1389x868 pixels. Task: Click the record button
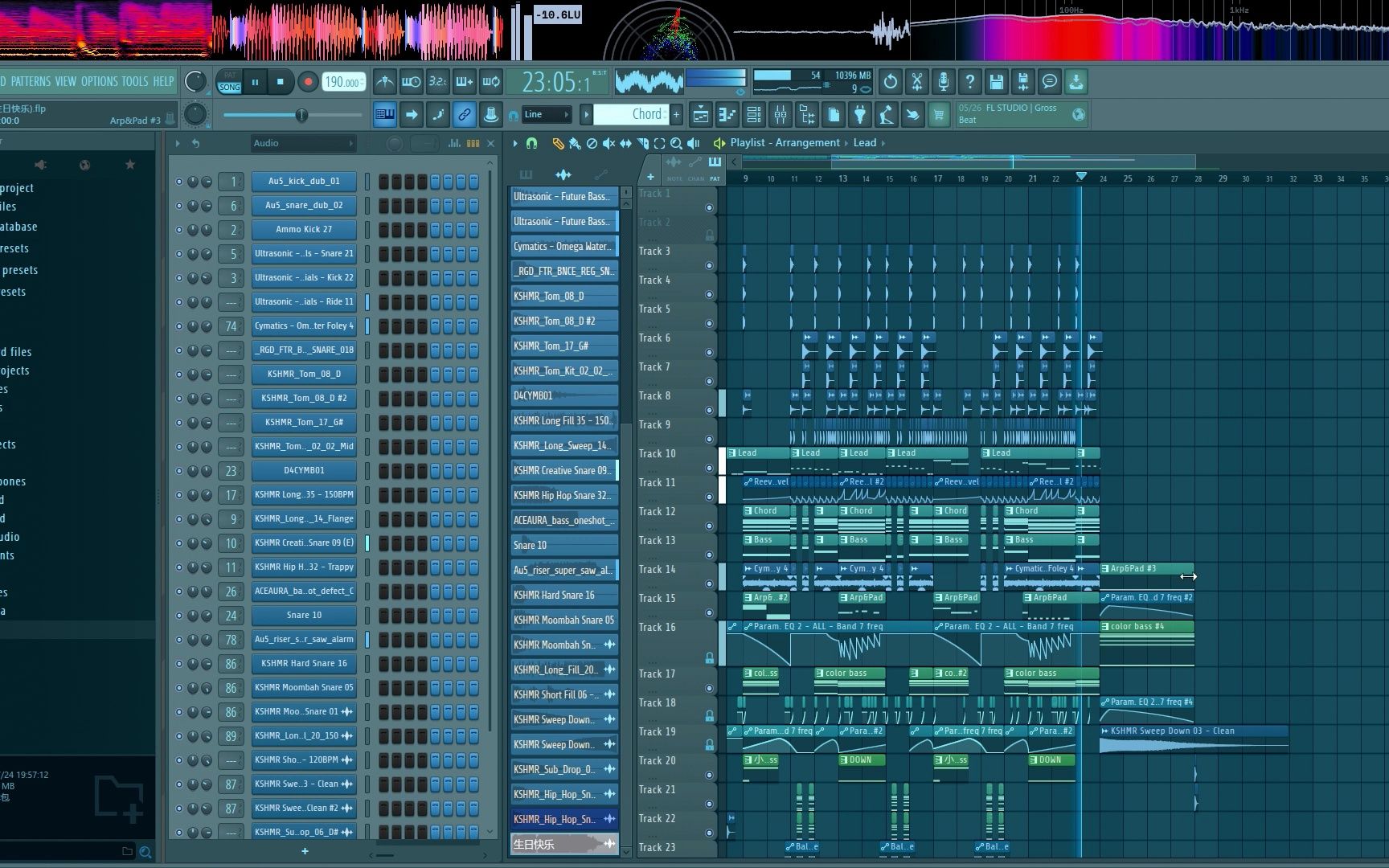coord(307,81)
